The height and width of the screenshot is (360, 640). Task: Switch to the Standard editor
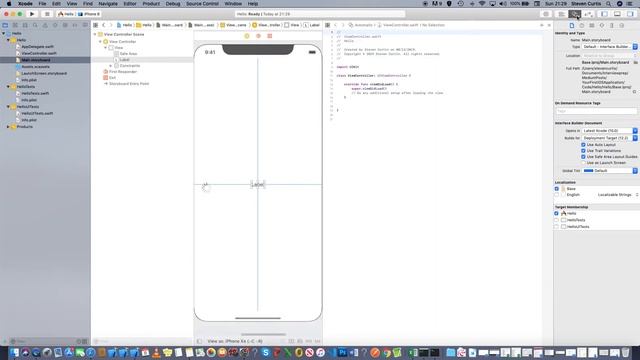[562, 14]
